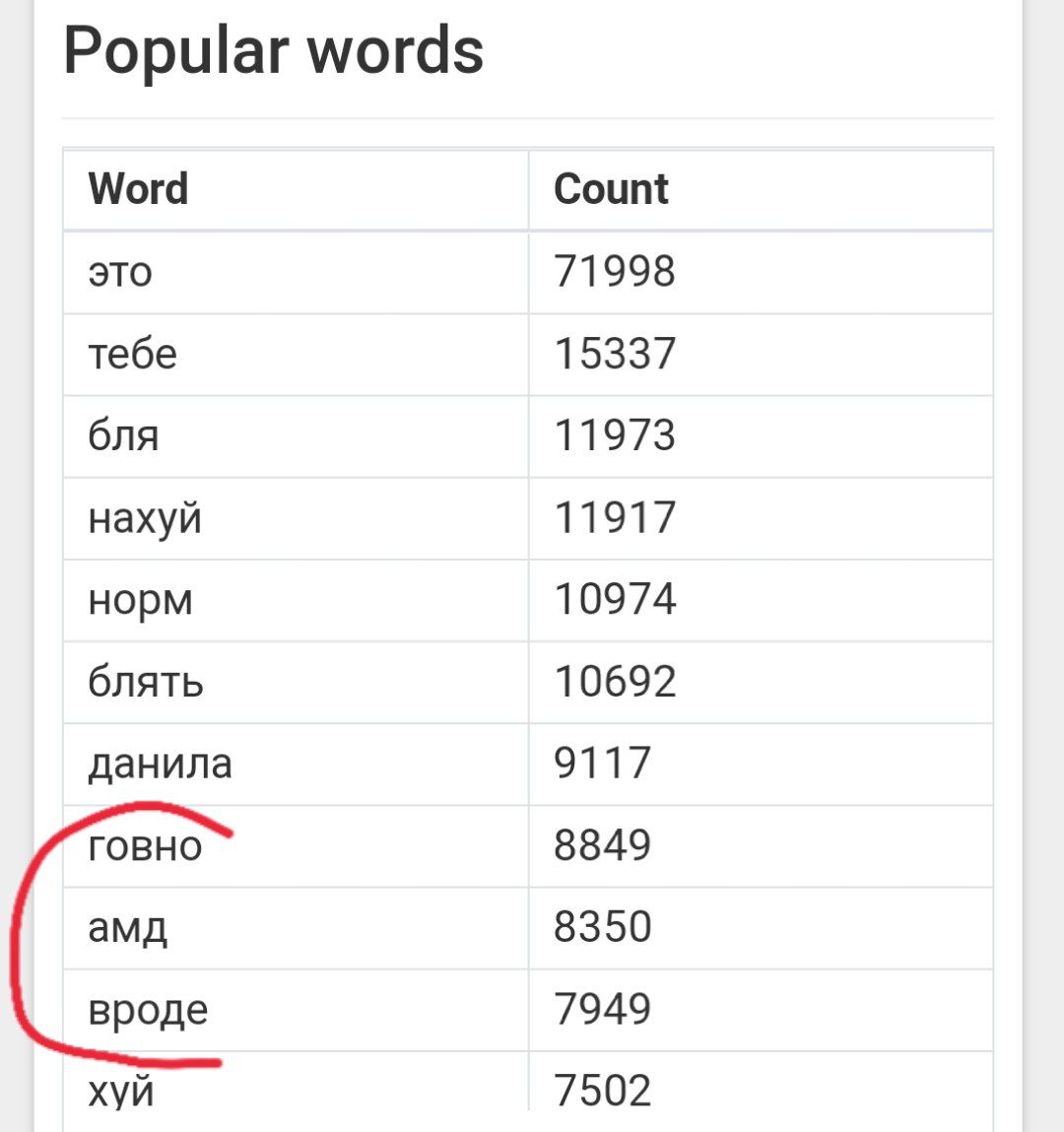Click the count value 71998
This screenshot has height=1132, width=1064.
coord(615,272)
